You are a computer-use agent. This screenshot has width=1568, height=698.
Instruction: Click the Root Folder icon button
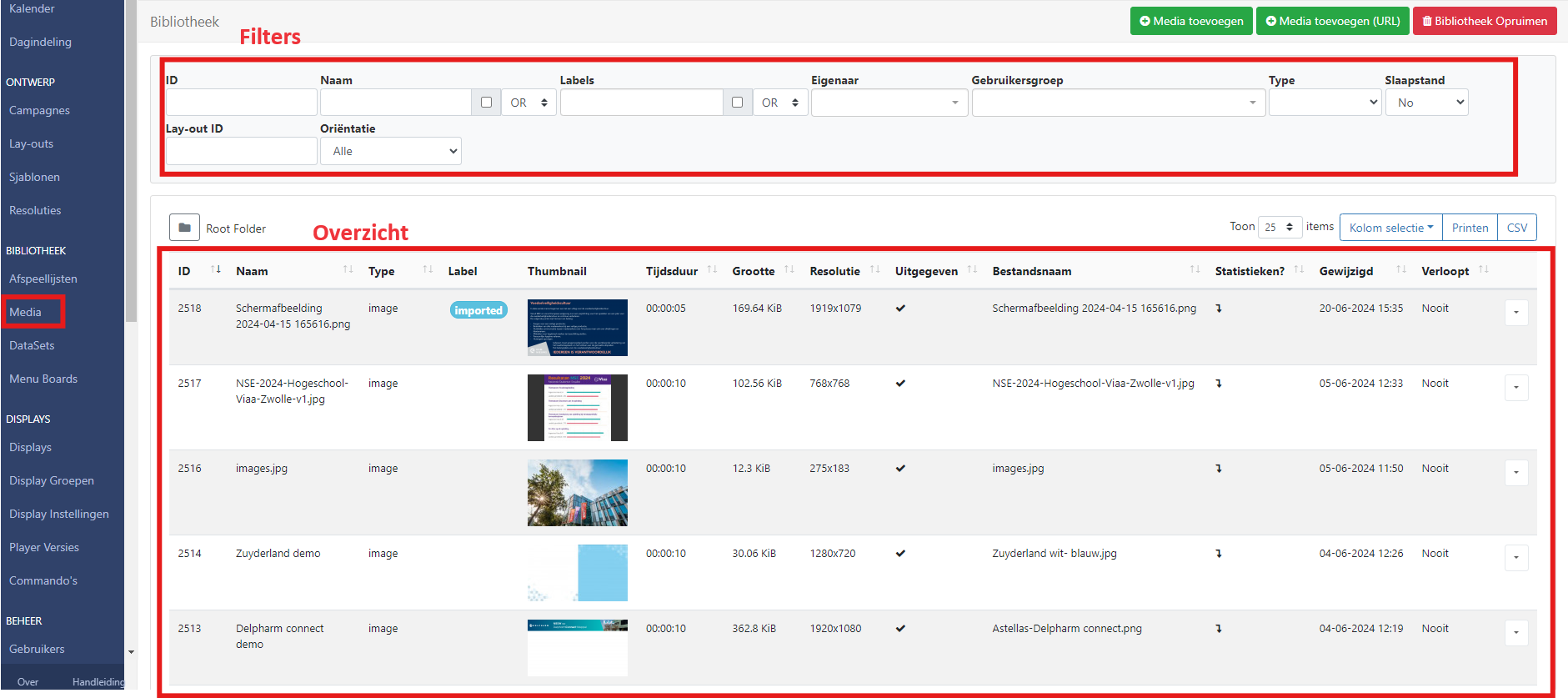click(x=184, y=228)
